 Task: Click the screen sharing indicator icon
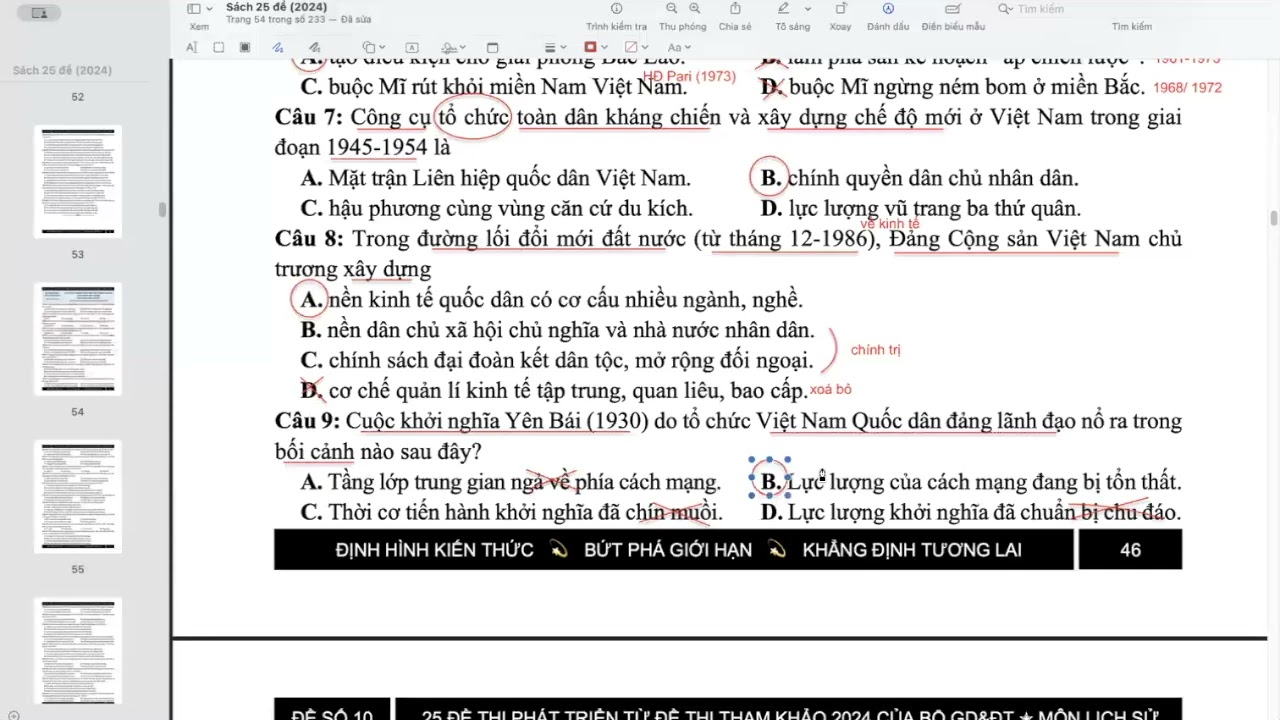click(x=40, y=13)
